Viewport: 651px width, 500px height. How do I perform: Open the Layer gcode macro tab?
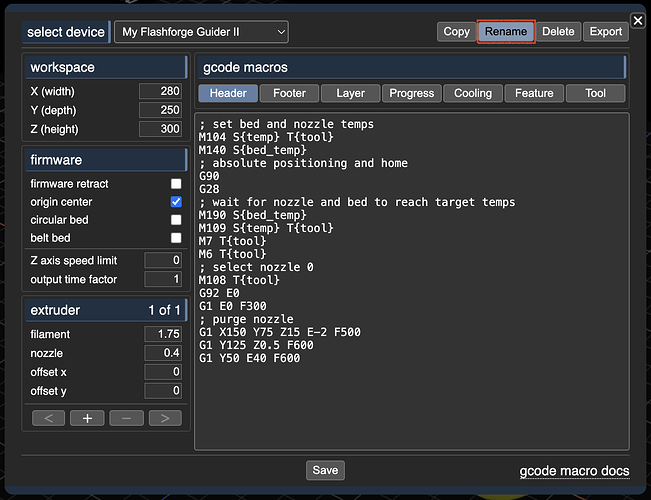tap(350, 93)
